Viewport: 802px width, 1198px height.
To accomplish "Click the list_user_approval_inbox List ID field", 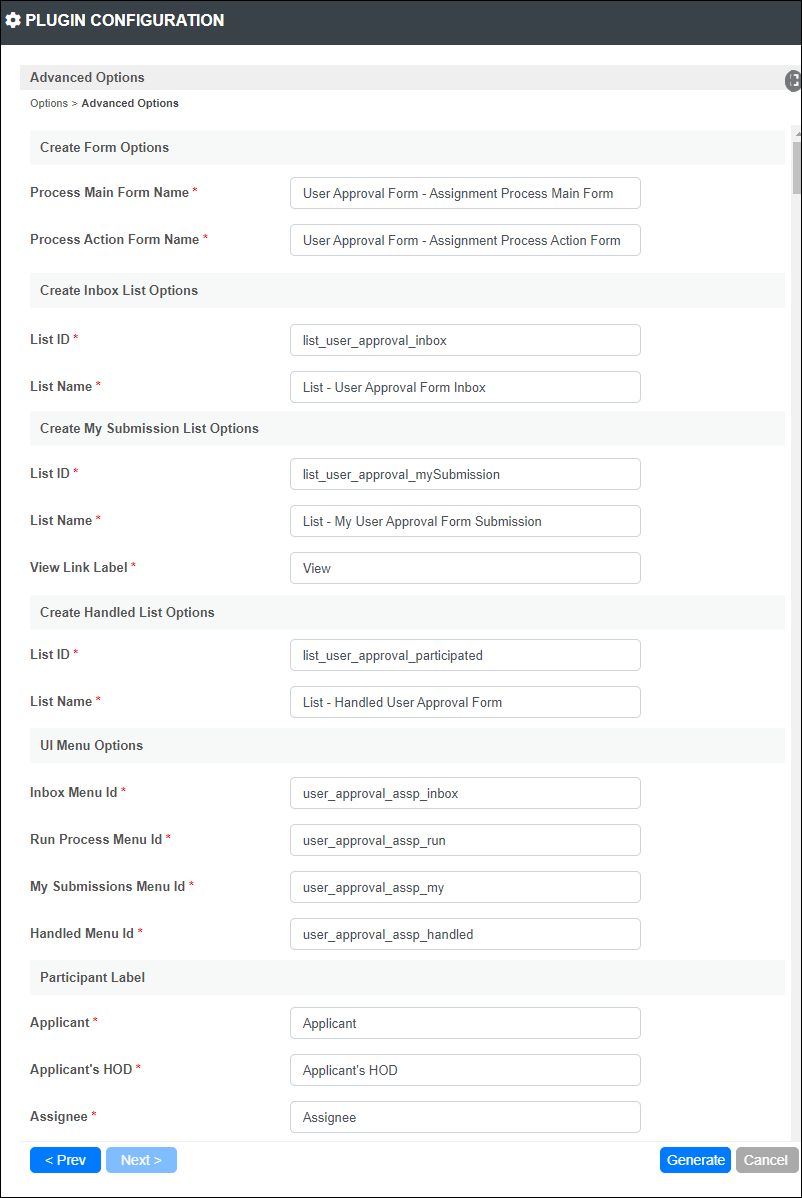I will (x=465, y=340).
